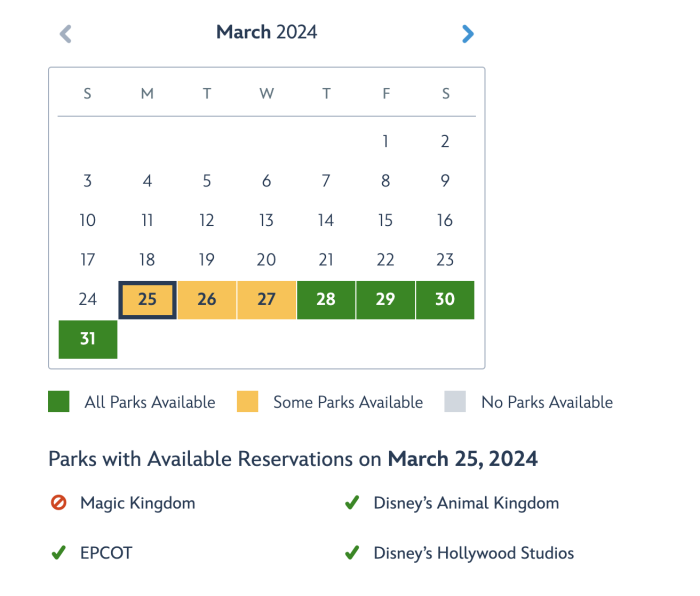Click the Magic Kingdom park label
The image size is (700, 596).
[x=137, y=504]
